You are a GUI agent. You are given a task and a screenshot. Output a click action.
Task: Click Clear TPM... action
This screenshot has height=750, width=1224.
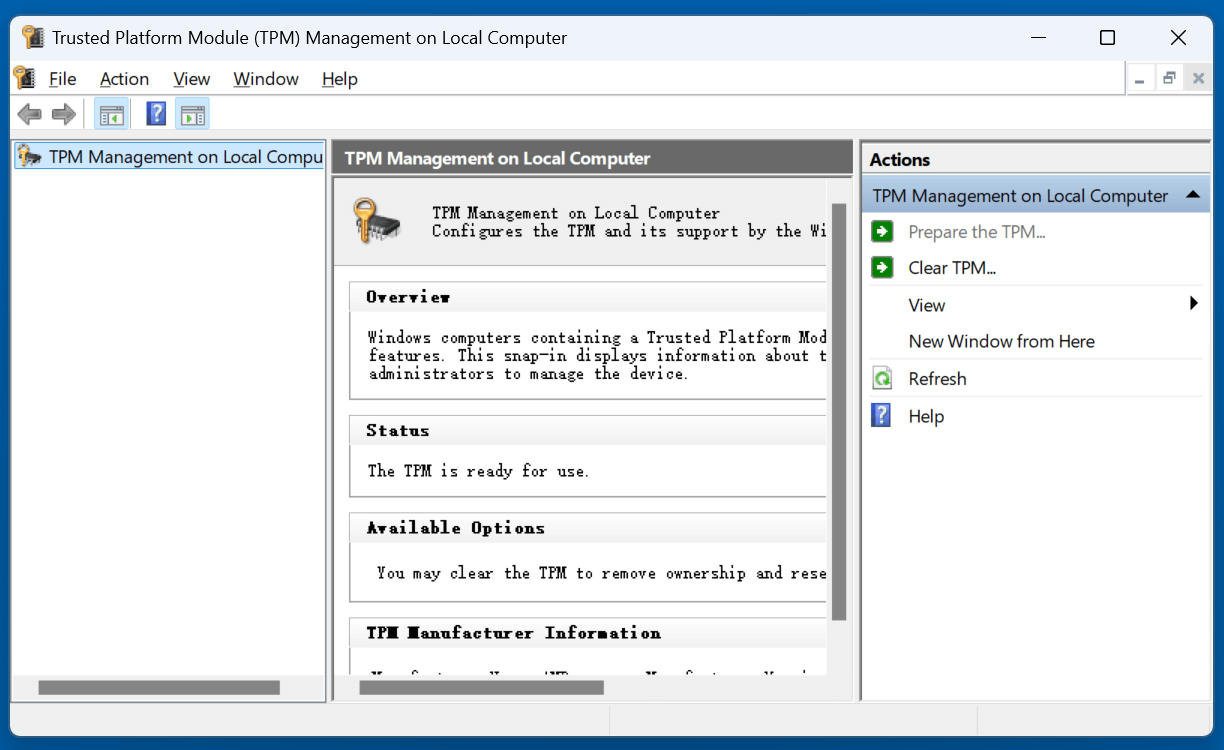(x=952, y=268)
